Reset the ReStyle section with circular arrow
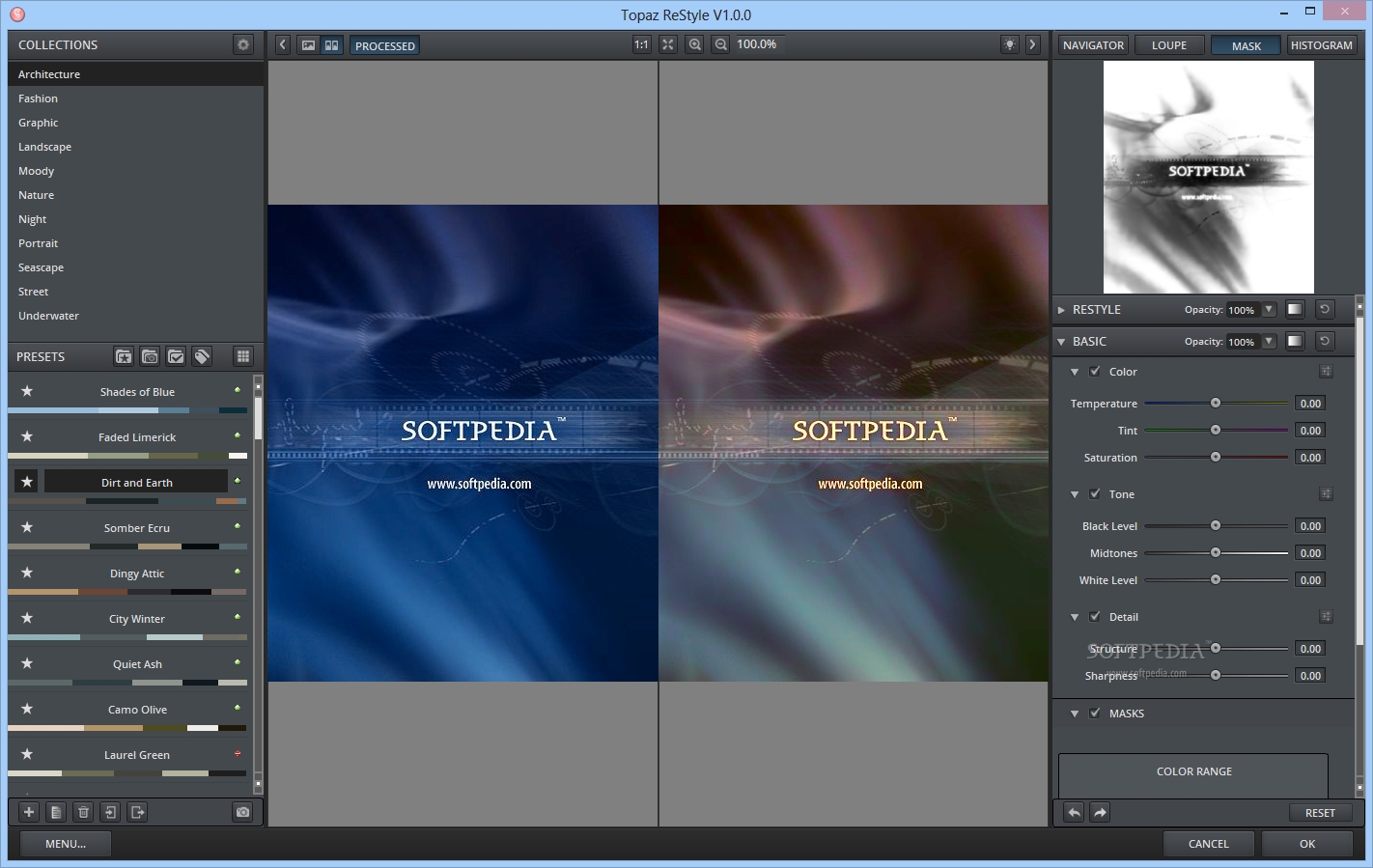The height and width of the screenshot is (868, 1373). point(1325,309)
